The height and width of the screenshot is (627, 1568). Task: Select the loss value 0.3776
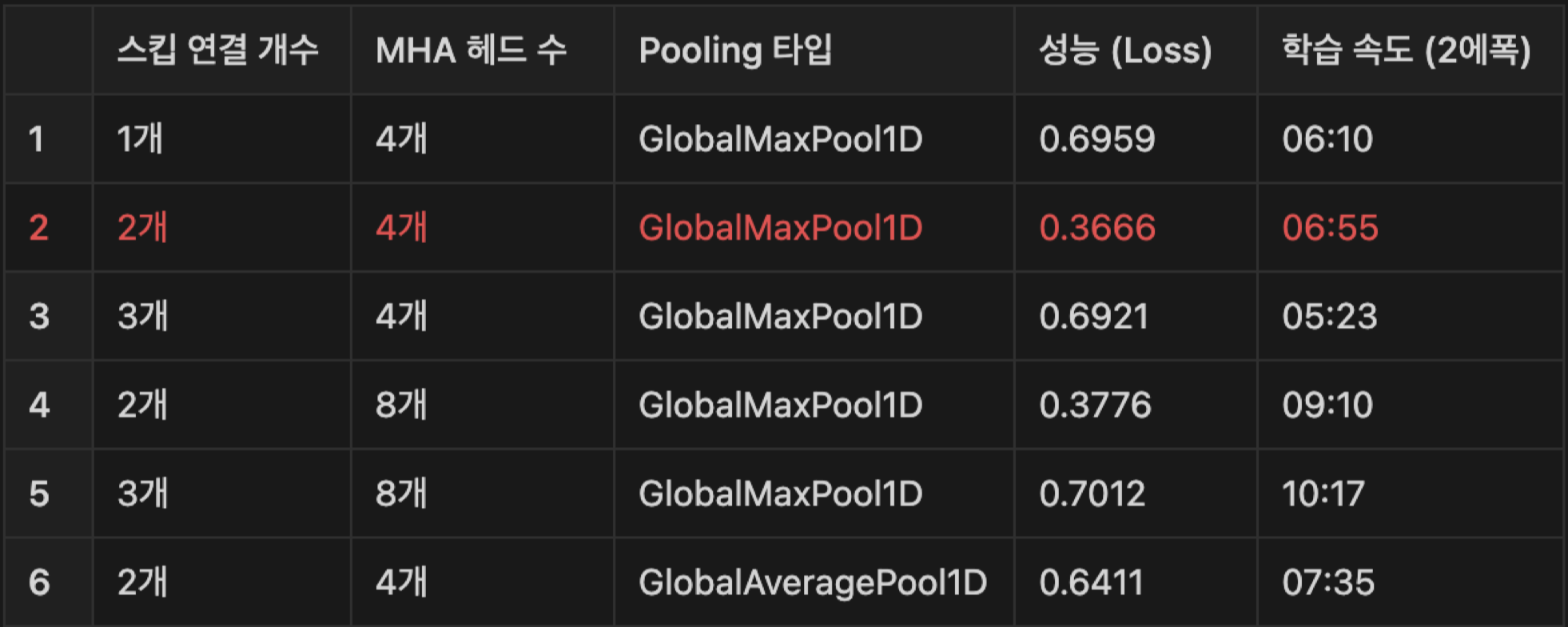coord(1095,405)
